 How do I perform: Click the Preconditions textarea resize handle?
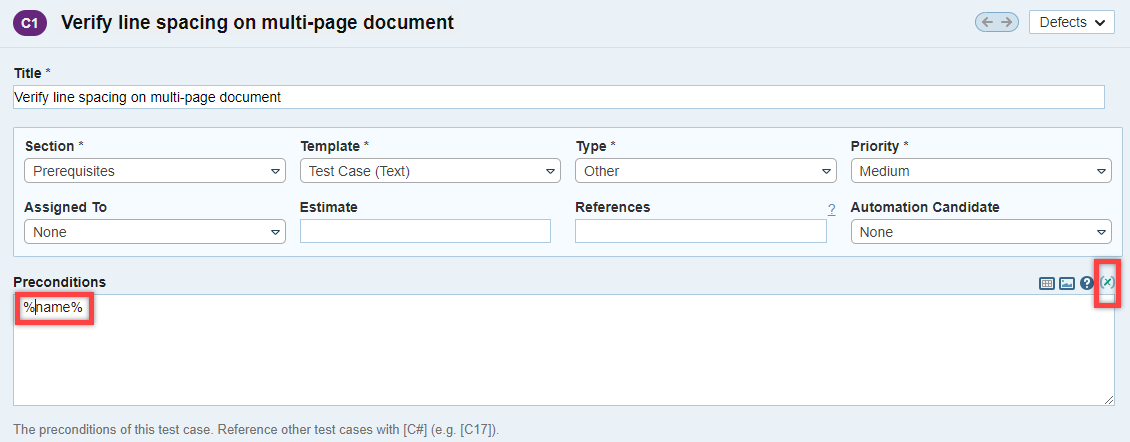(x=1109, y=400)
